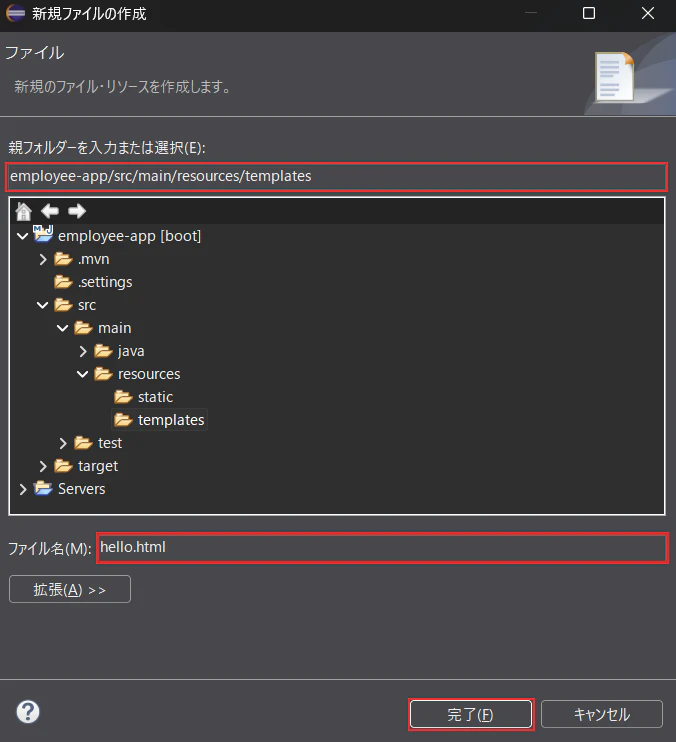
Task: Close the 新規ファイルの作成 dialog
Action: 648,13
